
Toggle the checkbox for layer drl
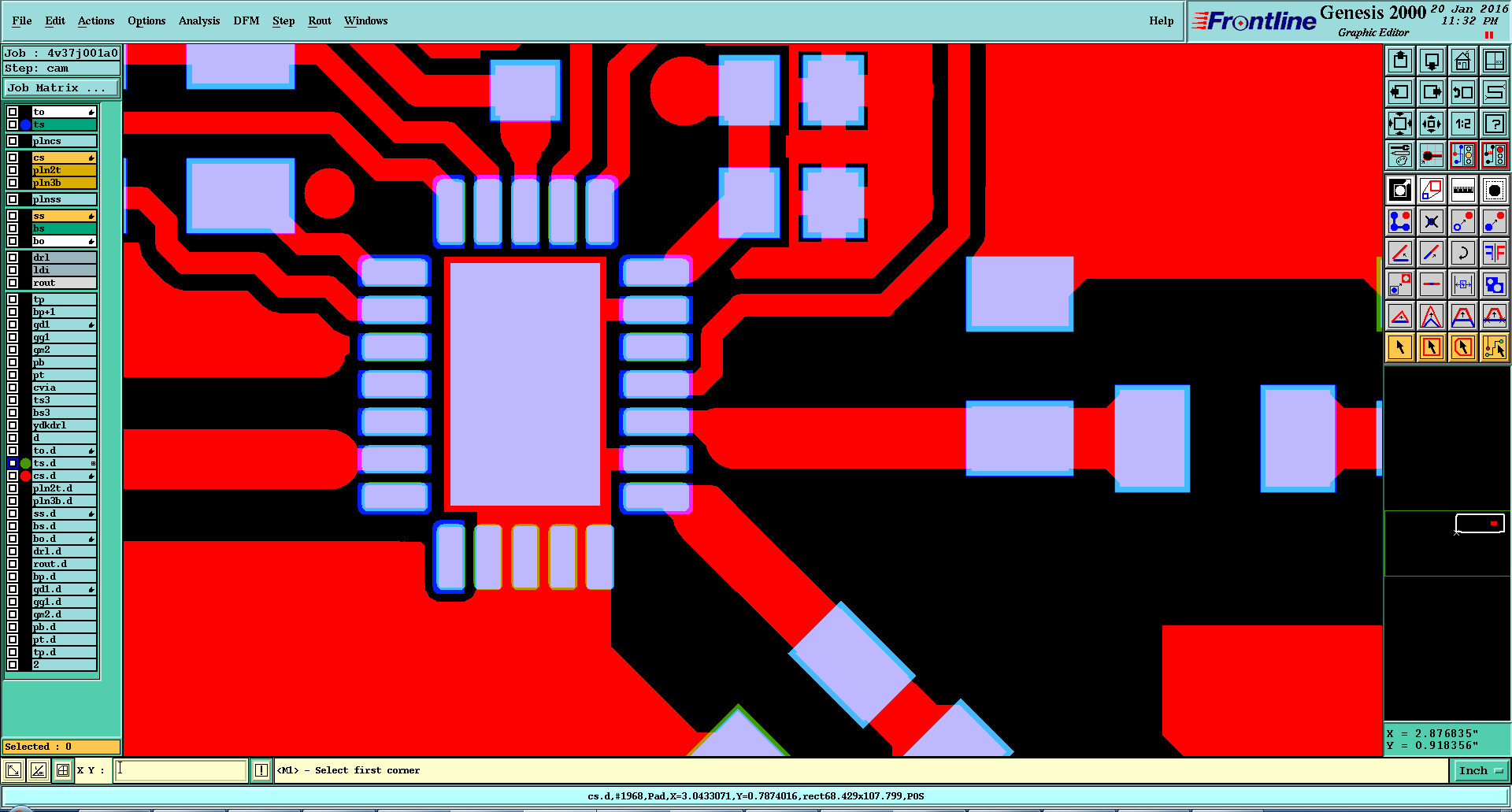coord(13,258)
